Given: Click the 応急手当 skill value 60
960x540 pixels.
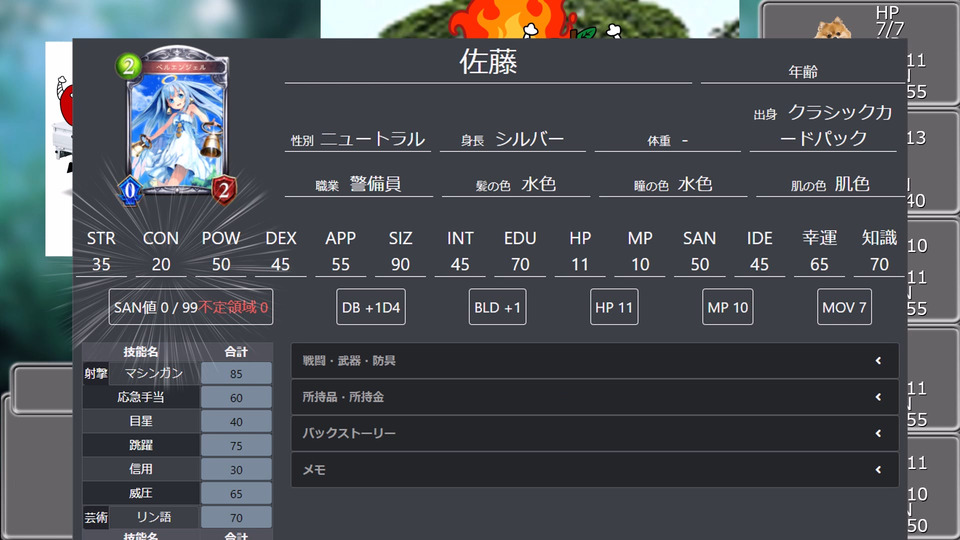Looking at the screenshot, I should point(236,398).
